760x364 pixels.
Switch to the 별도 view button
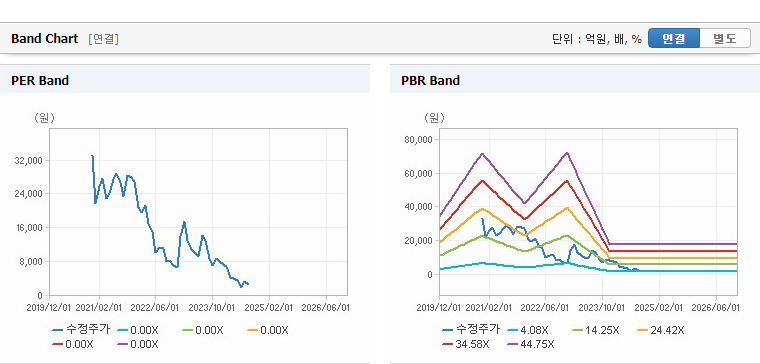tap(725, 38)
